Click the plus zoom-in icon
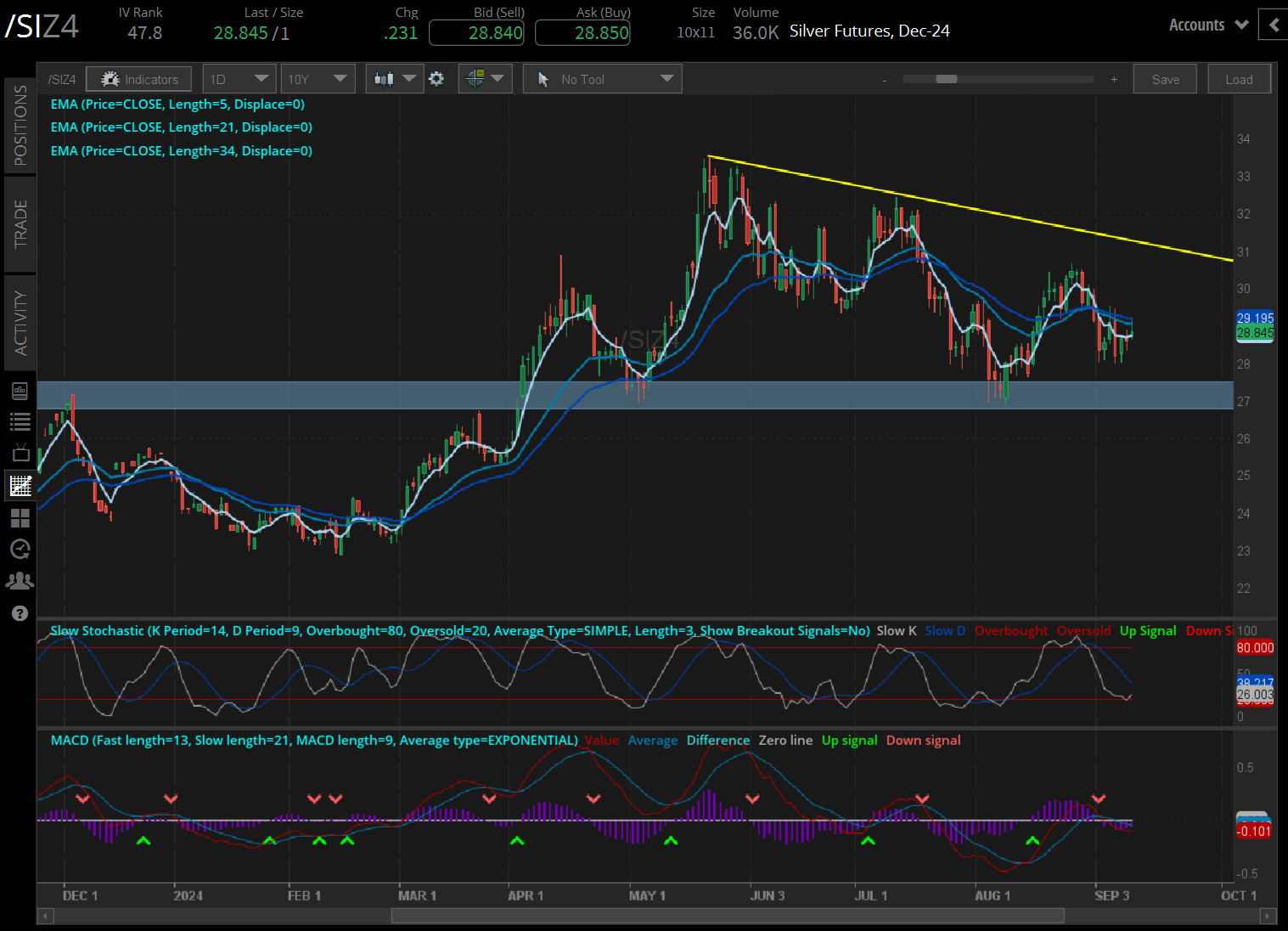 (x=1114, y=79)
